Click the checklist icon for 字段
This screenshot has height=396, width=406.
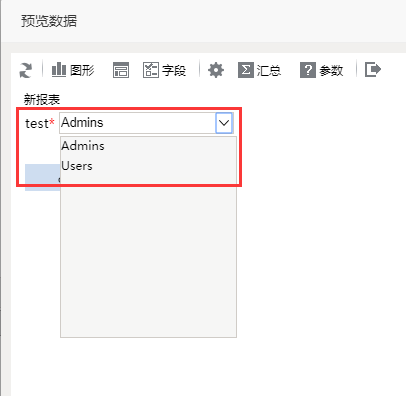(x=151, y=70)
